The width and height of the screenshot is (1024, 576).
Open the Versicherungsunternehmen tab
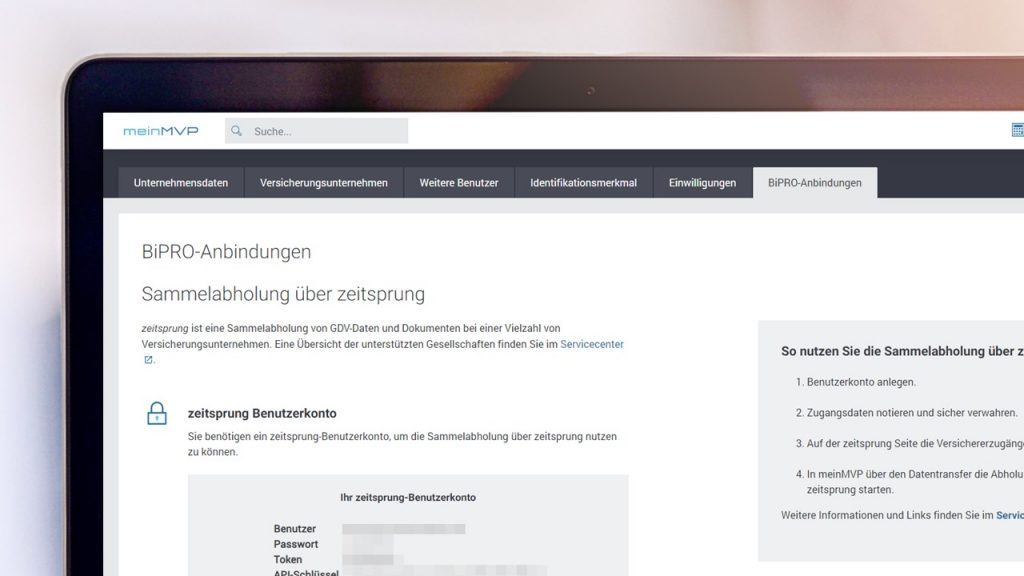[x=324, y=183]
